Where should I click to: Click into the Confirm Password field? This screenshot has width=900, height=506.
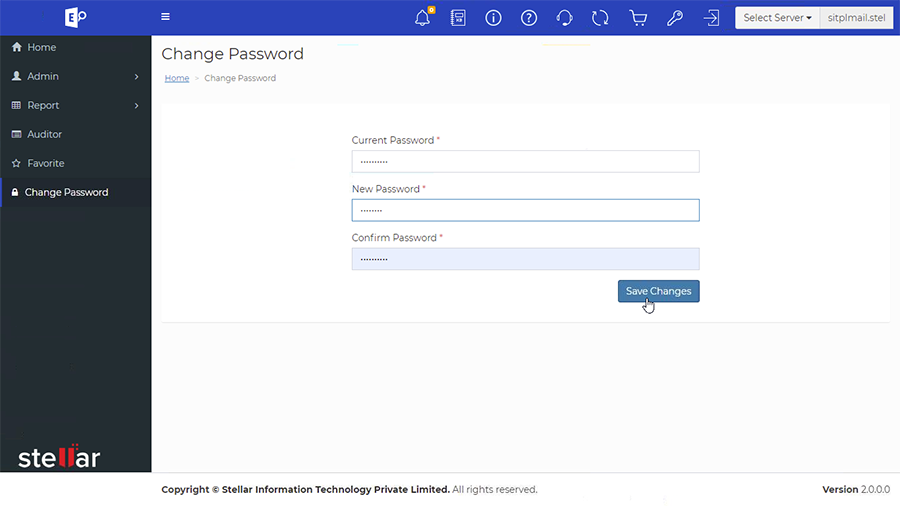coord(525,259)
